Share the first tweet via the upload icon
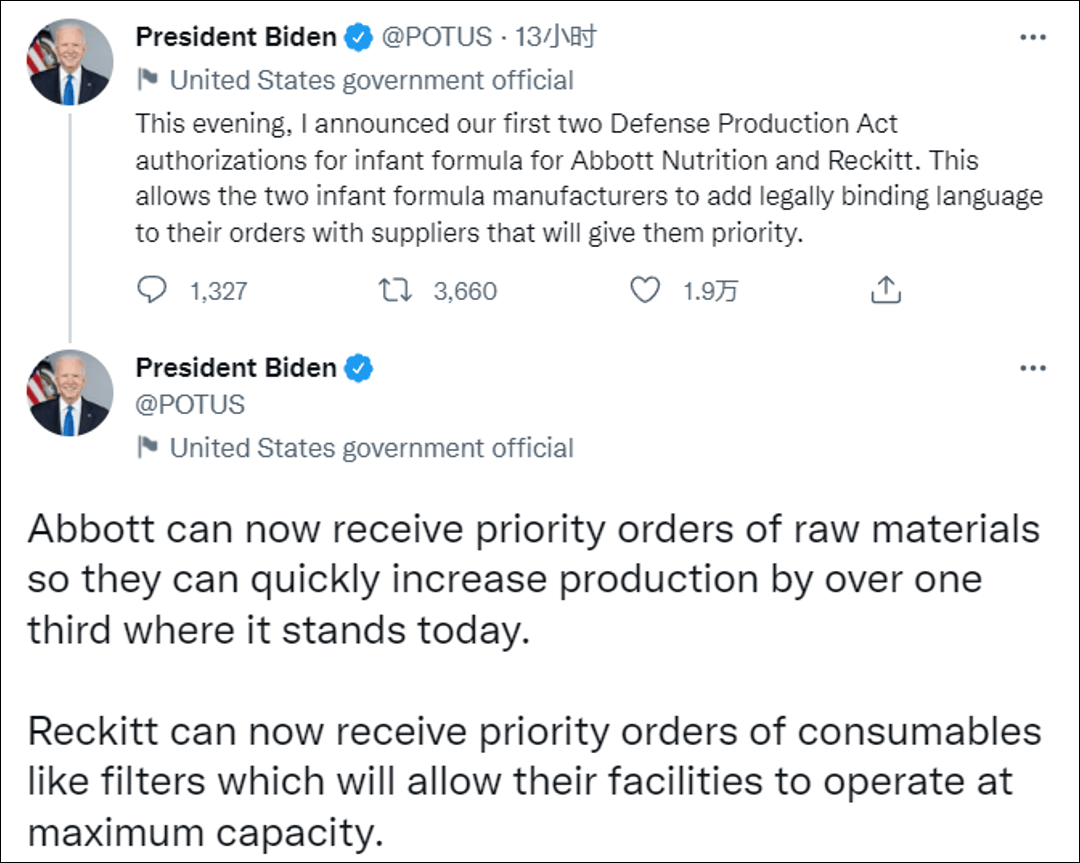The width and height of the screenshot is (1080, 863). pyautogui.click(x=886, y=290)
